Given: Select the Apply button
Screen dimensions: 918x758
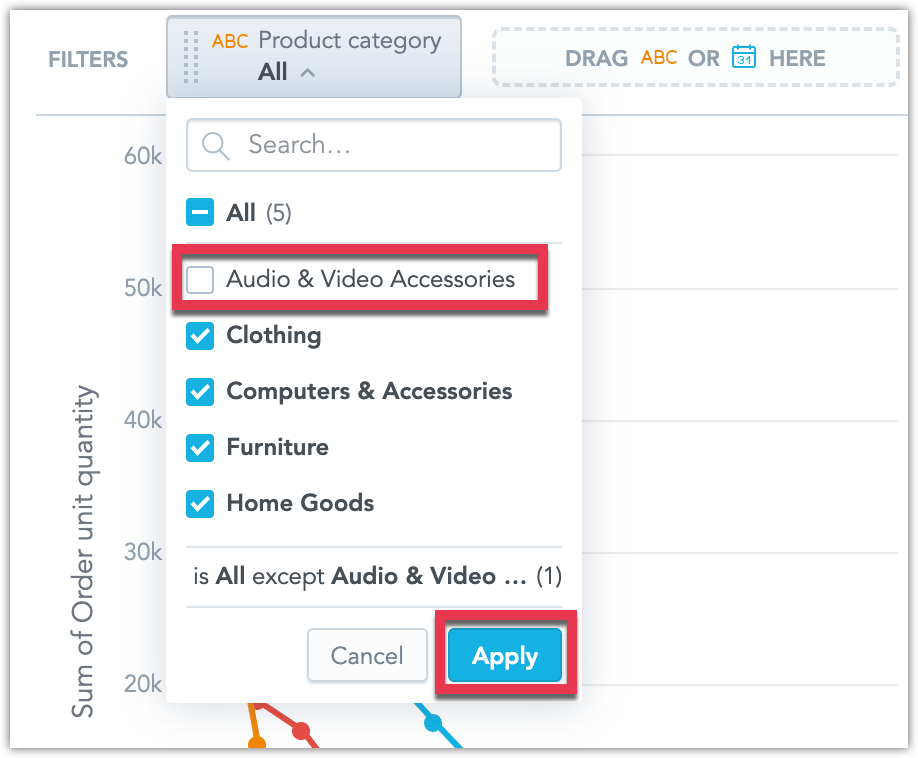Looking at the screenshot, I should (x=504, y=656).
